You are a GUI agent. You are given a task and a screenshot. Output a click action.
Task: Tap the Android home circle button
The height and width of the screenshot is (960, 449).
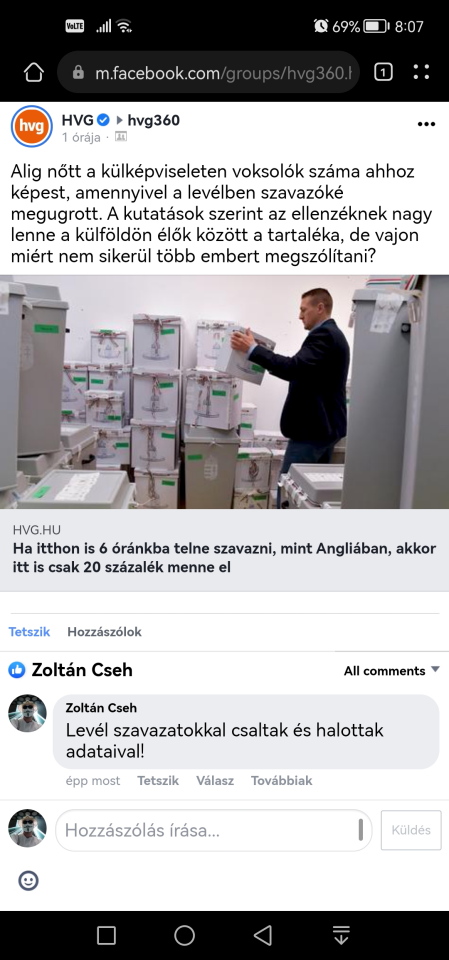(184, 935)
